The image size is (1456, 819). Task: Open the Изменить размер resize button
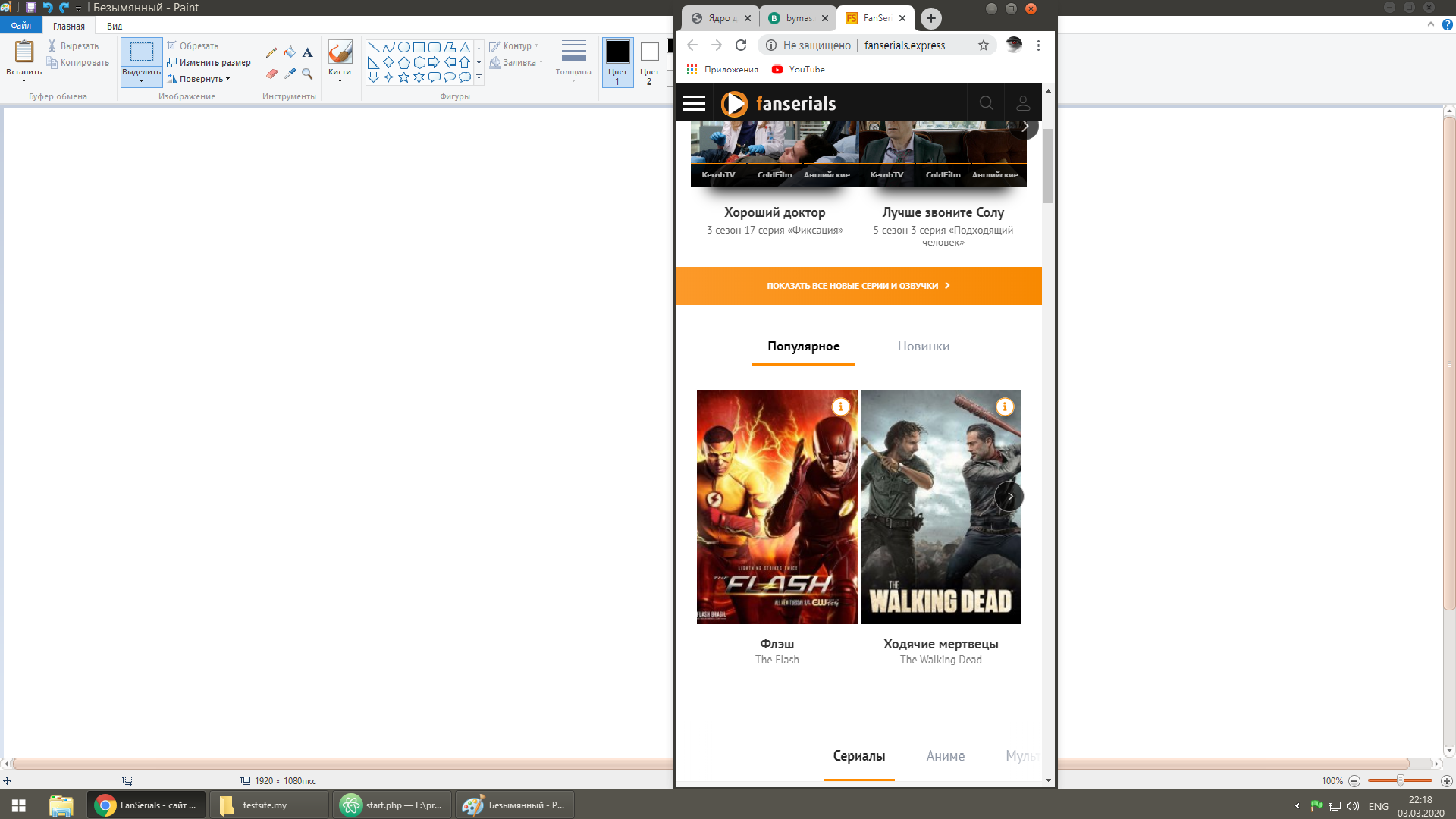click(209, 63)
